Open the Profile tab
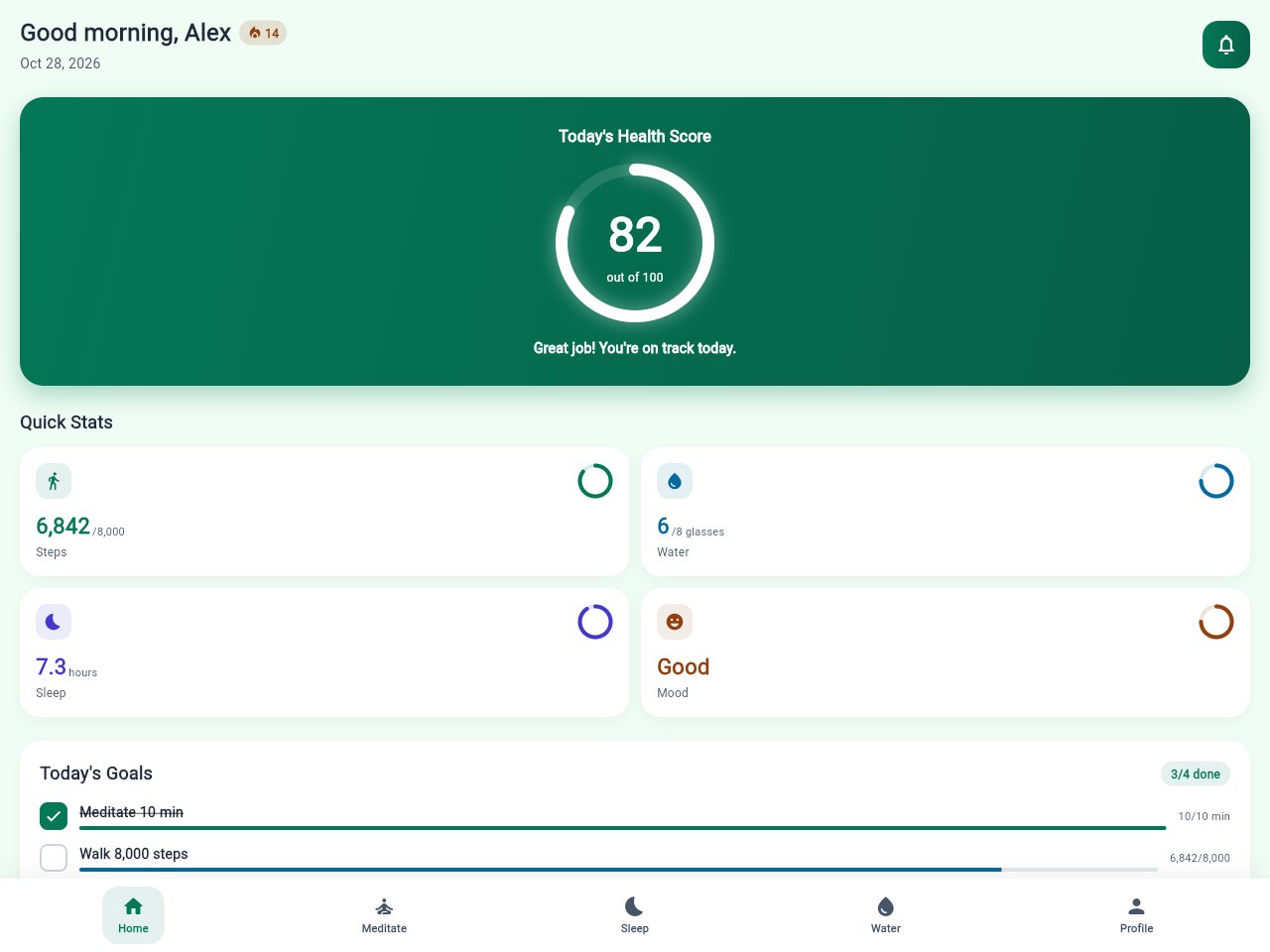The height and width of the screenshot is (952, 1270). [x=1137, y=915]
